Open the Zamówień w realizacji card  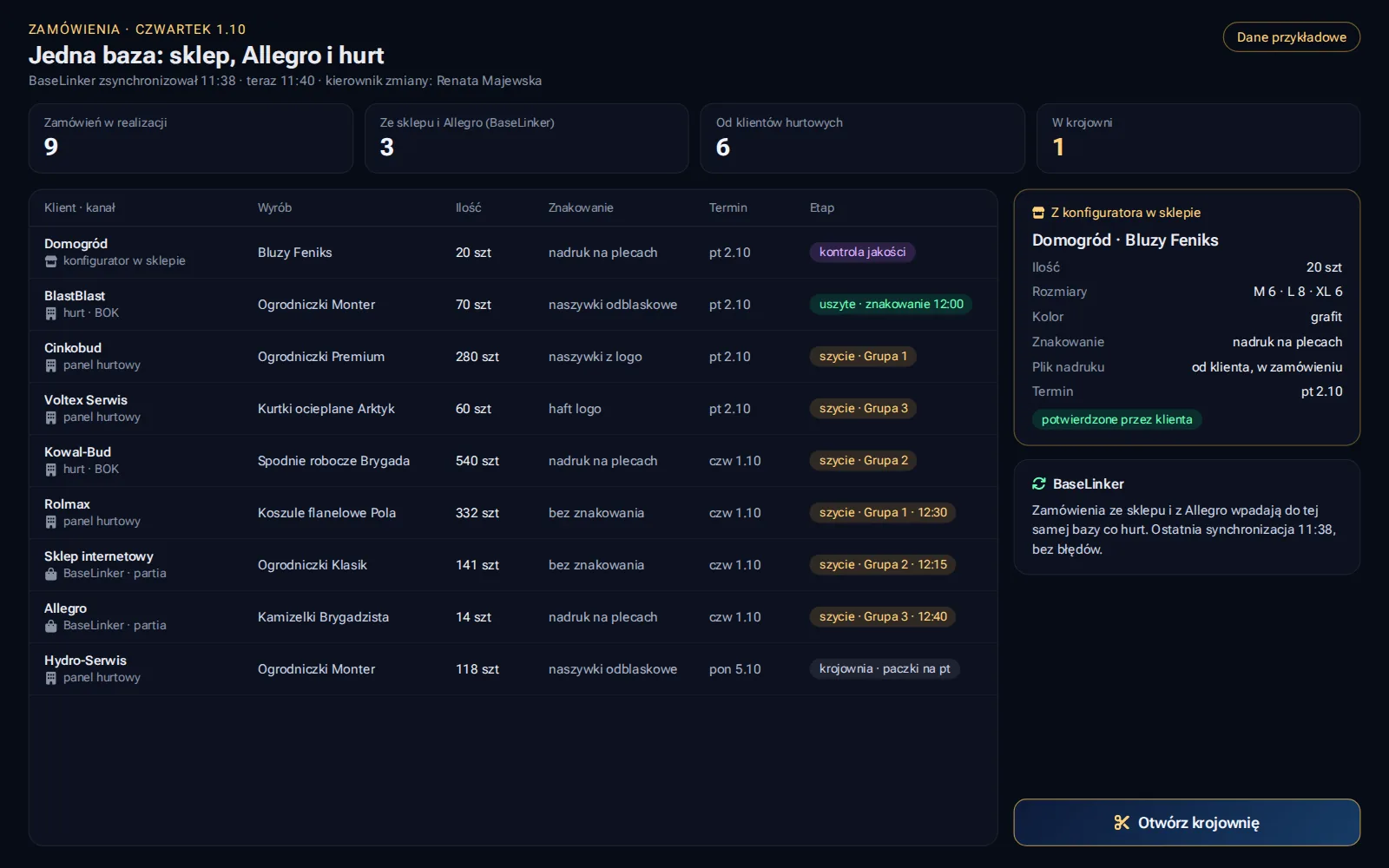[x=191, y=139]
